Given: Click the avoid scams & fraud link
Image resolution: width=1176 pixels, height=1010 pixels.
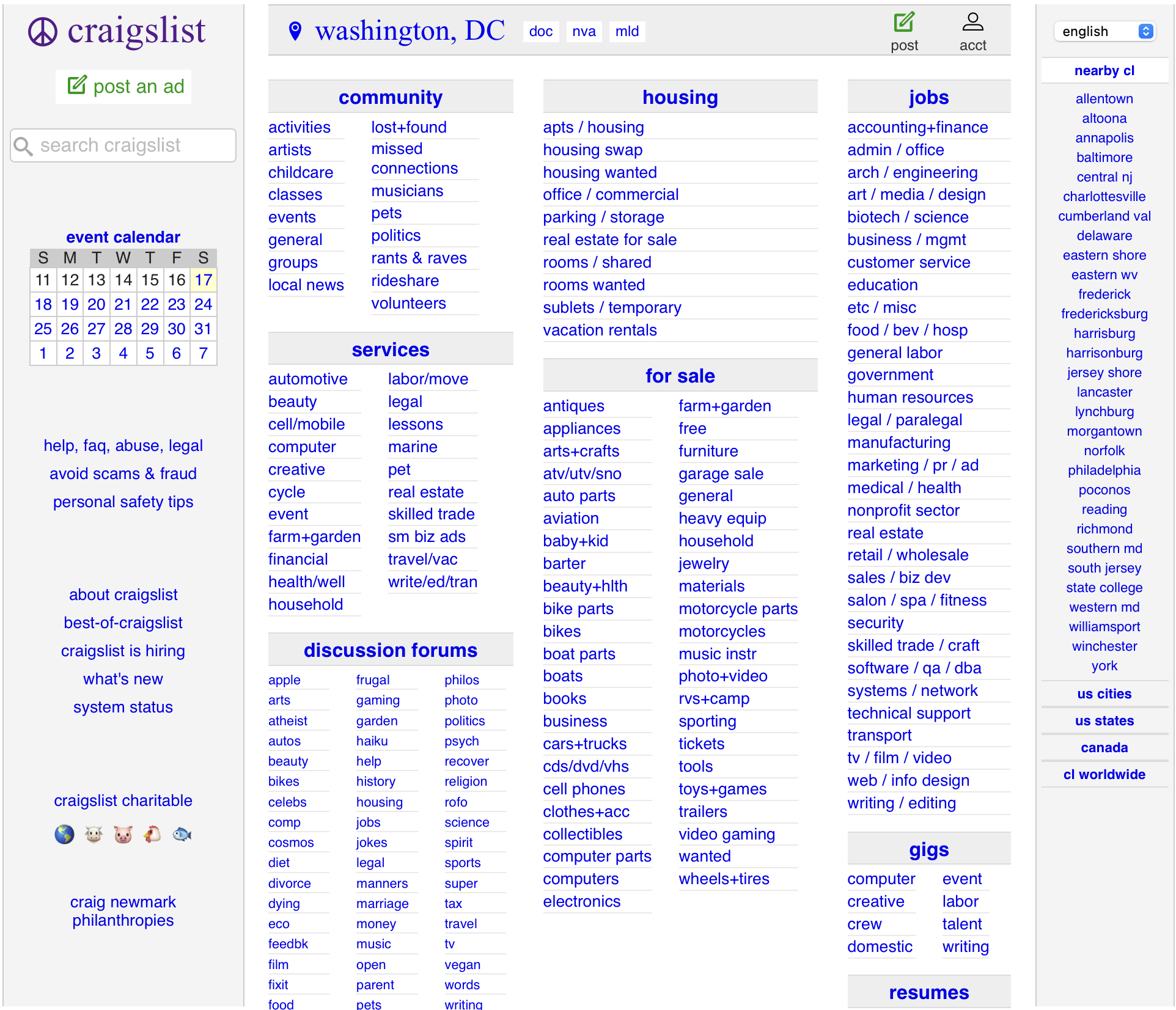Looking at the screenshot, I should coord(123,474).
